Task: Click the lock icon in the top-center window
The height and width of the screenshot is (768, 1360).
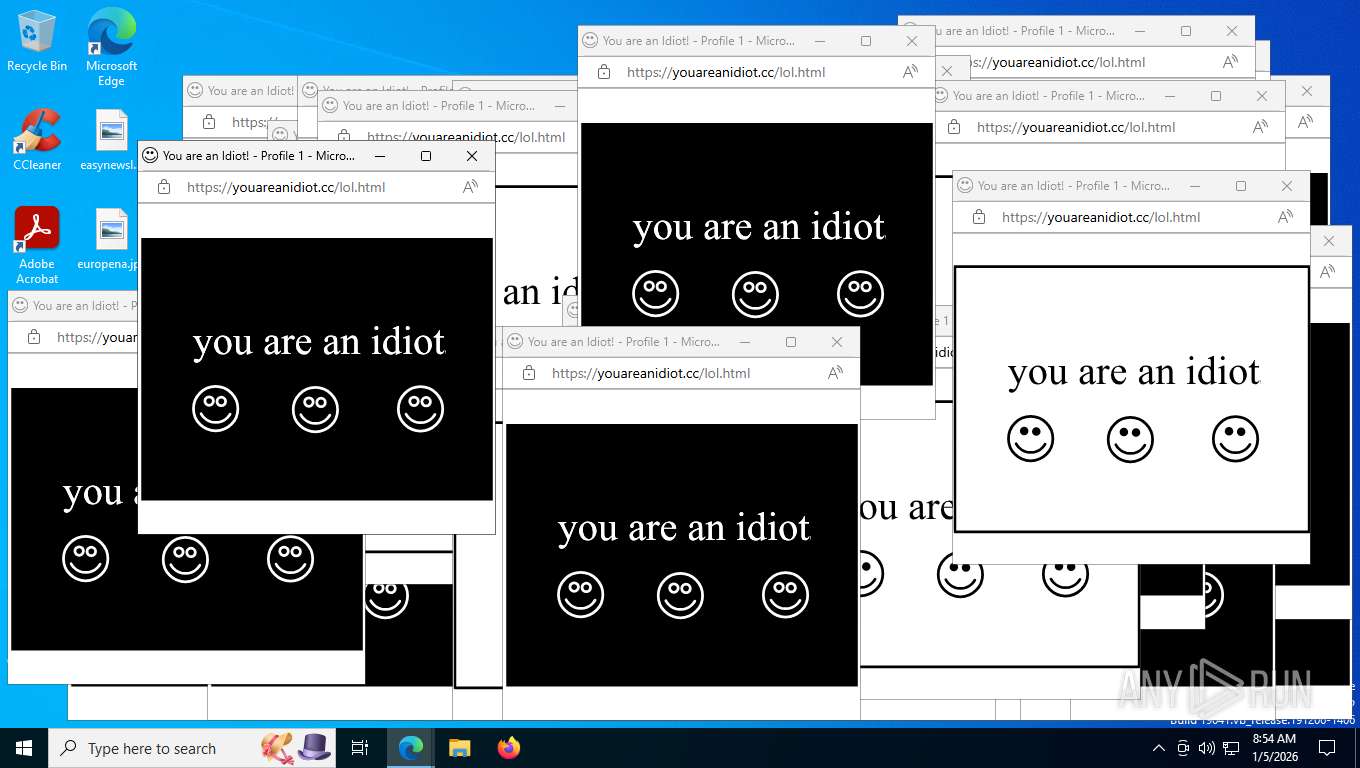Action: pyautogui.click(x=603, y=72)
